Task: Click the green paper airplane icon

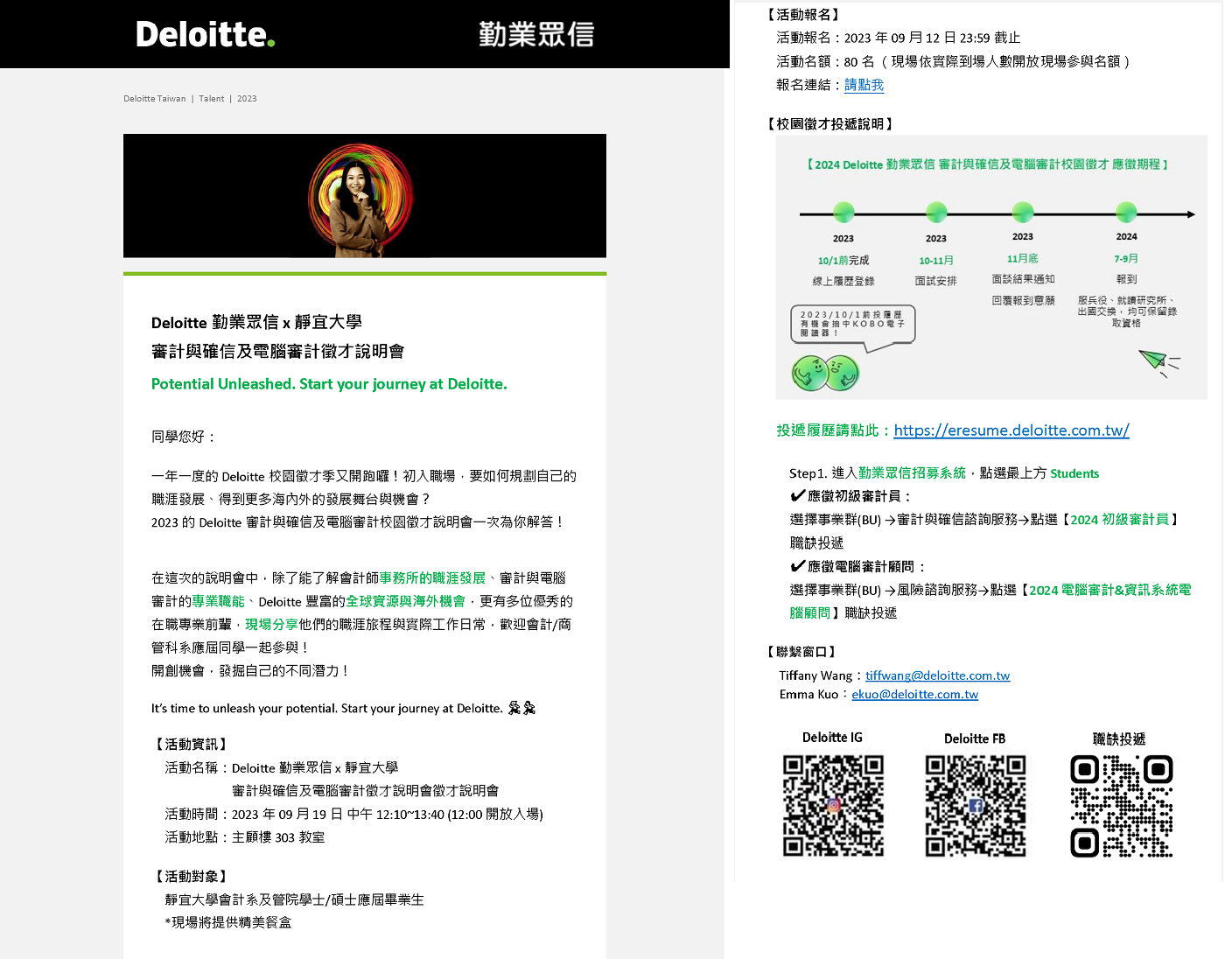Action: (1158, 362)
